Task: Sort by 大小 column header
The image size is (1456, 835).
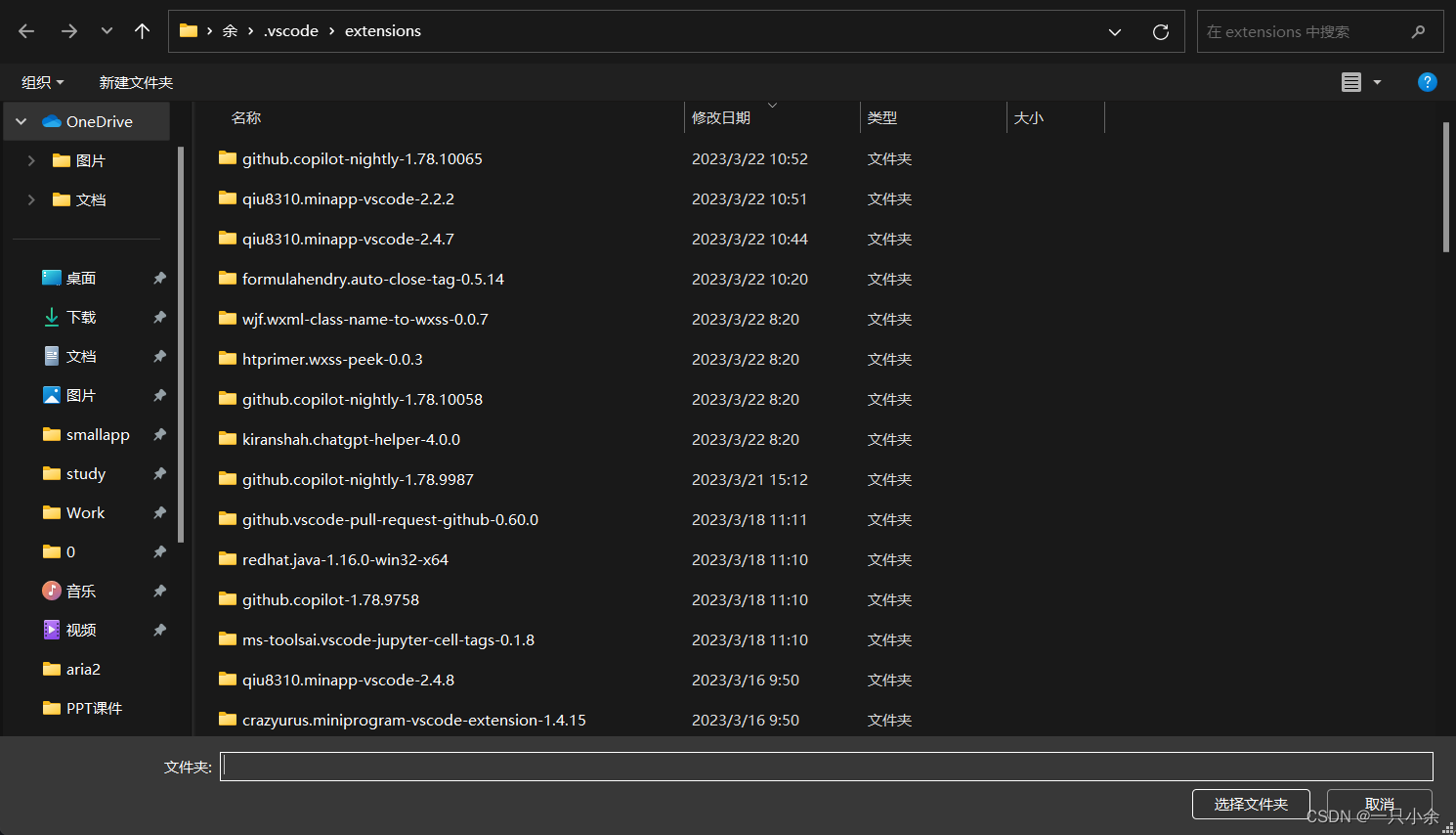Action: (x=1029, y=117)
